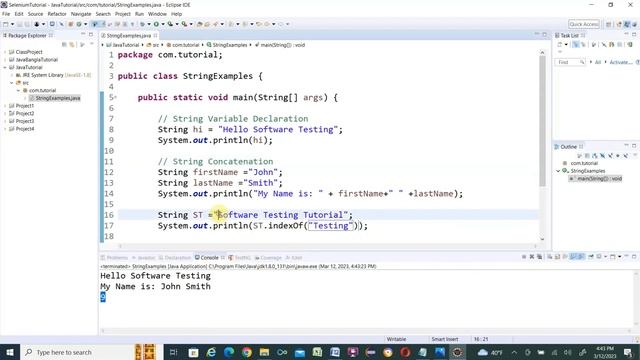640x360 pixels.
Task: Click the Windows Start button
Action: (10, 352)
